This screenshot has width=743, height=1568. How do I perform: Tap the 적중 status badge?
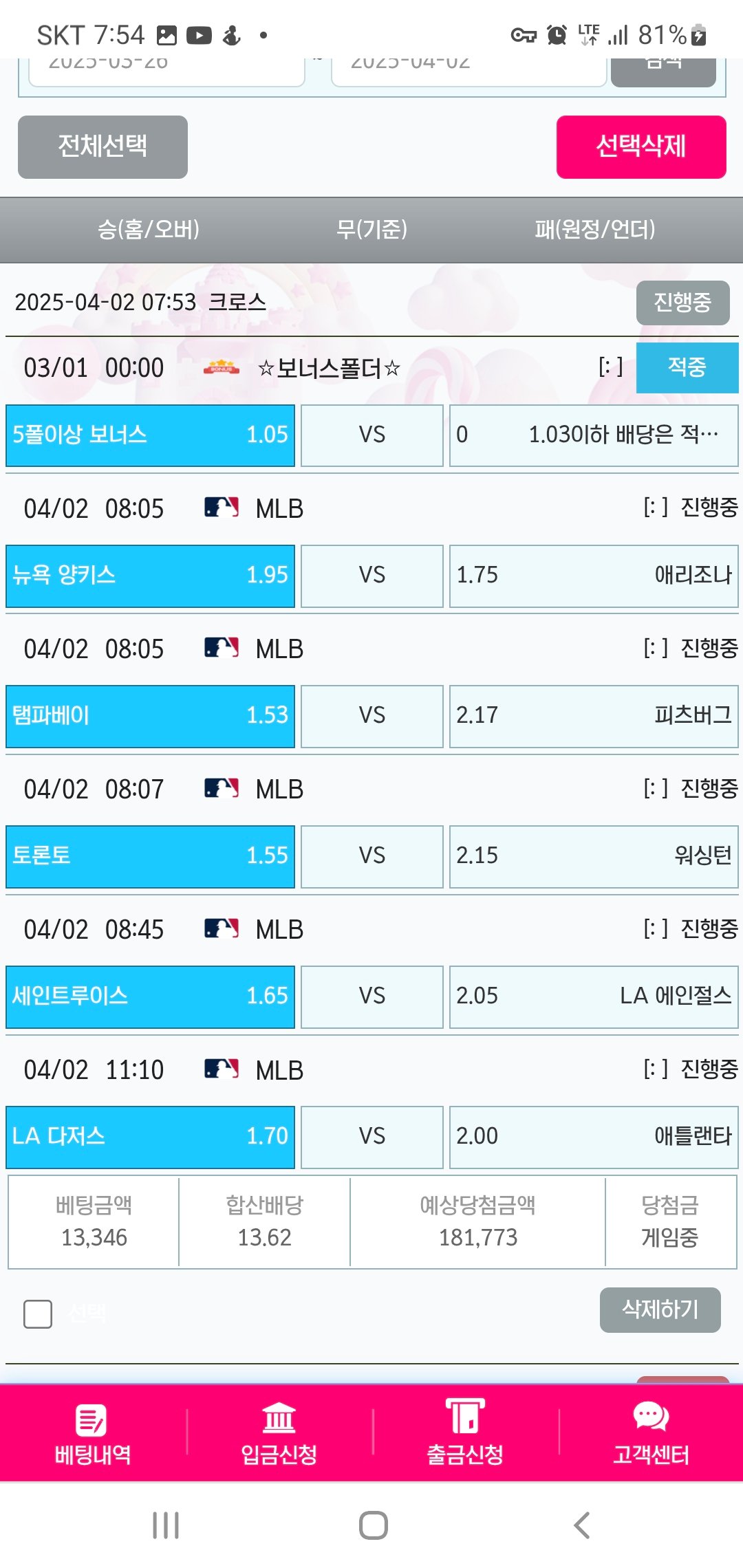(687, 367)
